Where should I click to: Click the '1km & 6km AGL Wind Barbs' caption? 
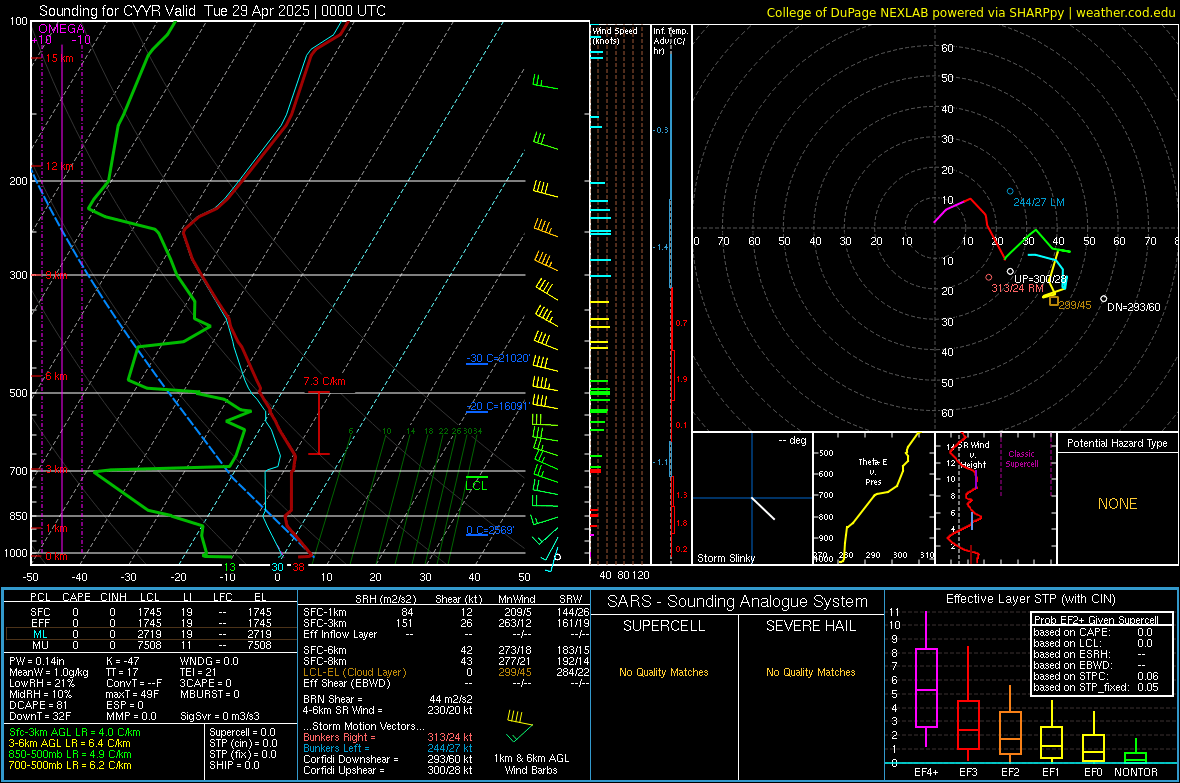click(531, 764)
